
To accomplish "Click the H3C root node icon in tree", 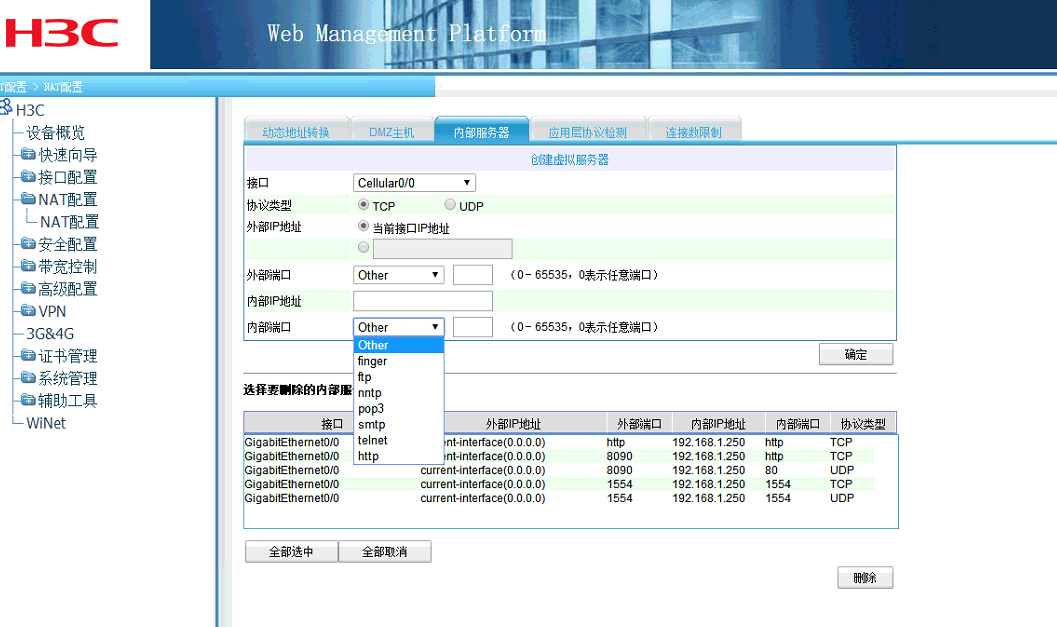I will point(6,107).
